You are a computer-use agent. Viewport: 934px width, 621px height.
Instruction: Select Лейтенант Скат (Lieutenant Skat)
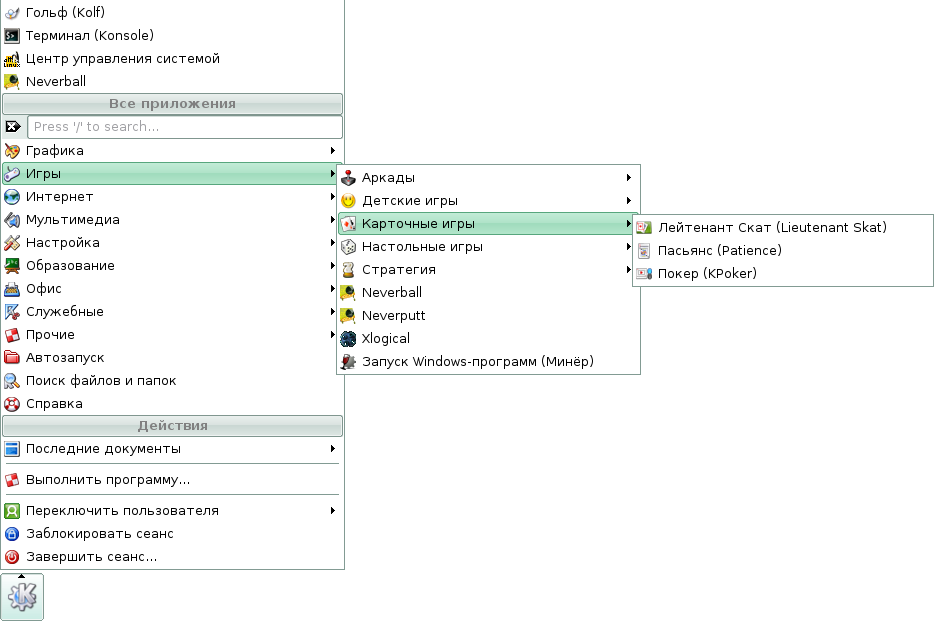(x=771, y=228)
